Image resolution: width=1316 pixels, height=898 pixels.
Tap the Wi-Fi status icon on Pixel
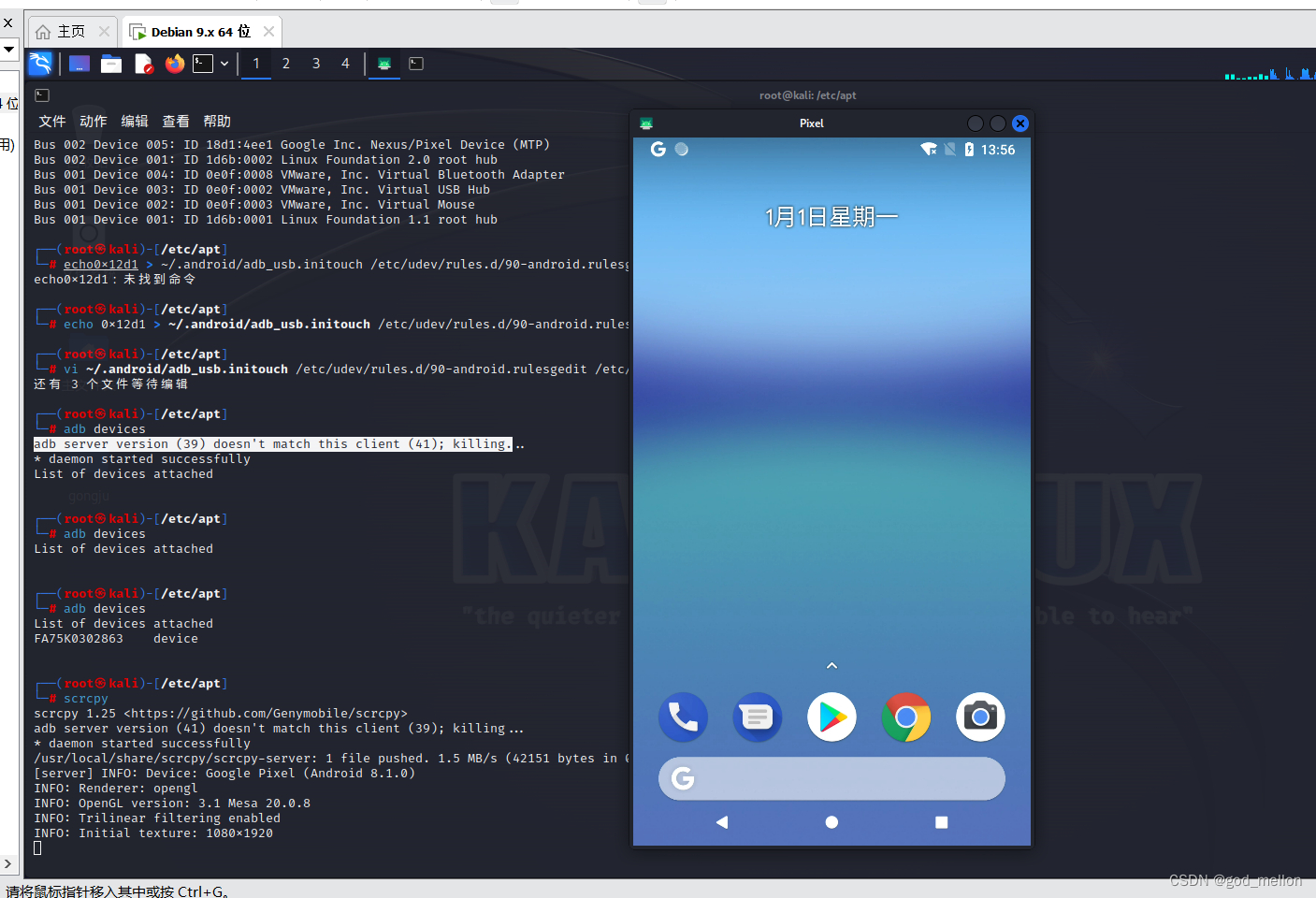(x=929, y=150)
